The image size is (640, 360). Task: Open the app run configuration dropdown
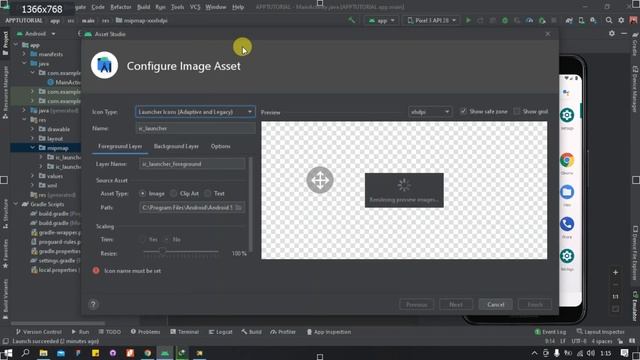381,20
